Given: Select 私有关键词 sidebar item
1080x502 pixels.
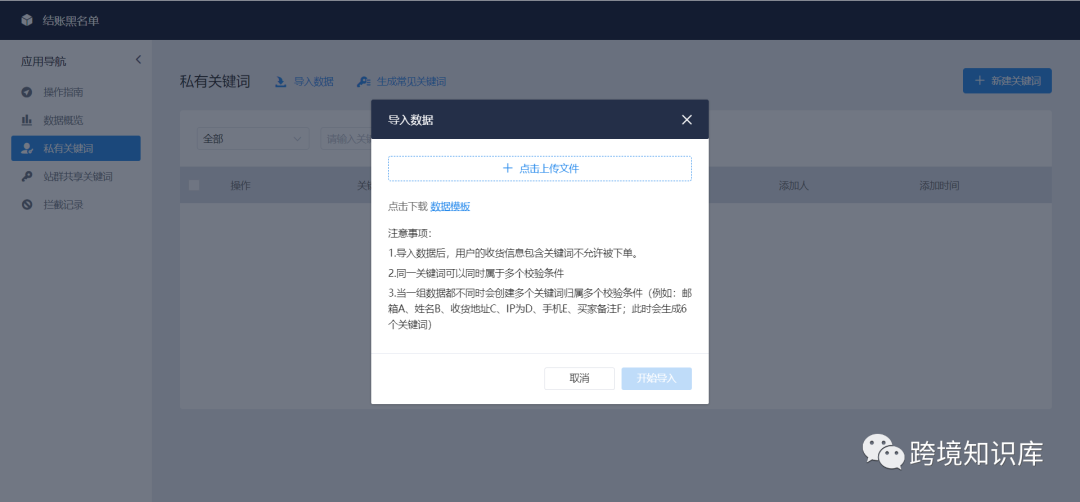Looking at the screenshot, I should (x=76, y=149).
